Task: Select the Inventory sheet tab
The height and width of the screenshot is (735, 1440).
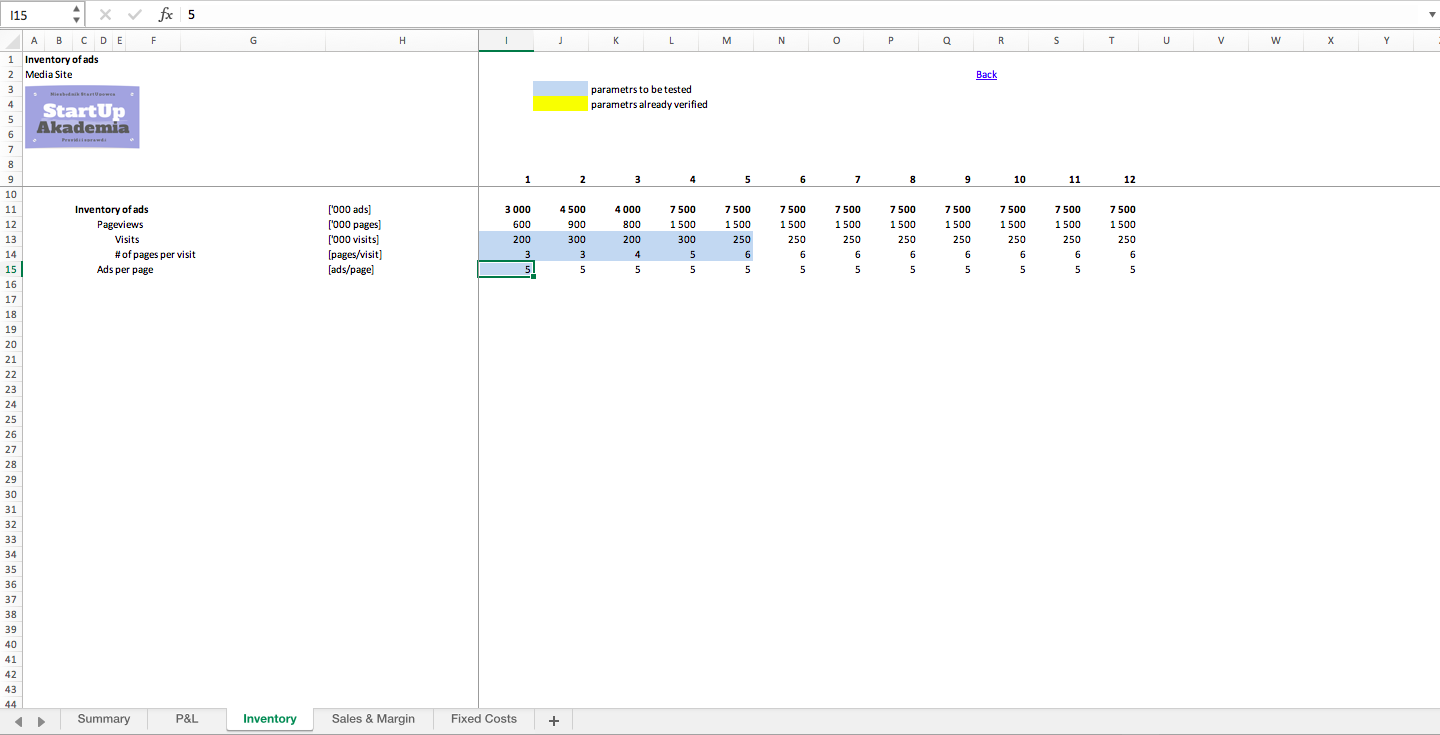Action: [270, 719]
